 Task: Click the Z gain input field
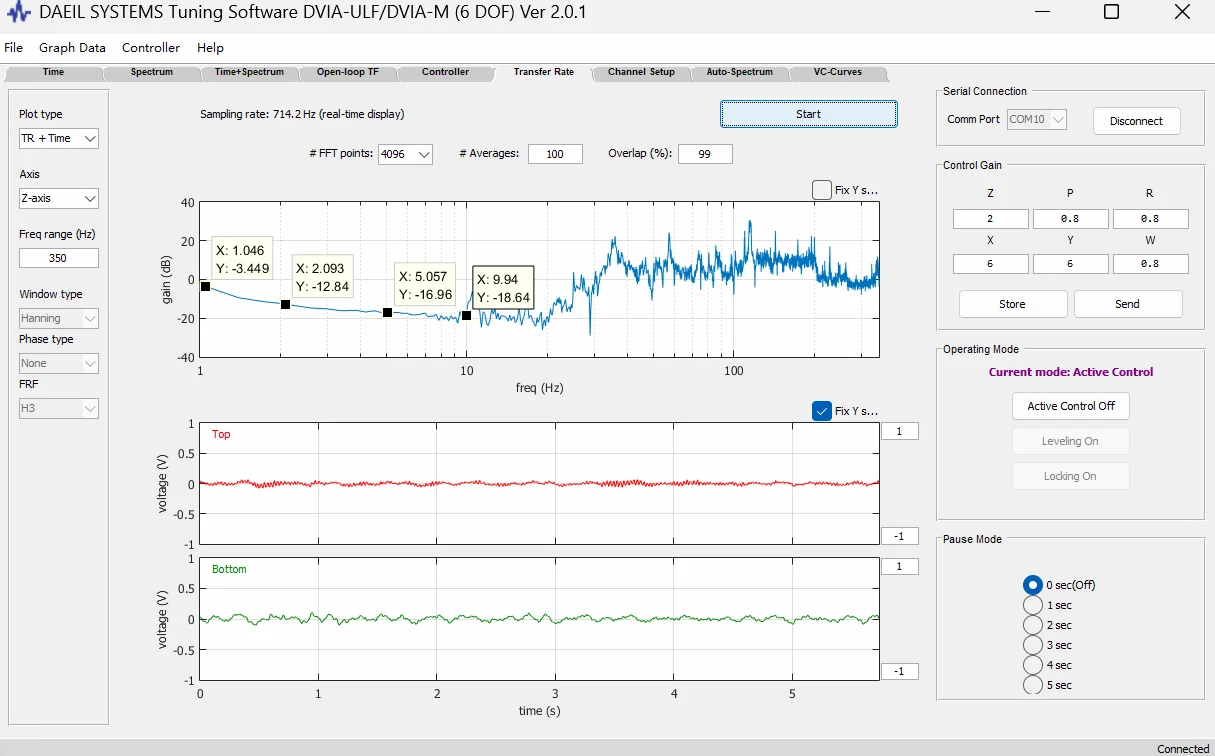pyautogui.click(x=990, y=219)
